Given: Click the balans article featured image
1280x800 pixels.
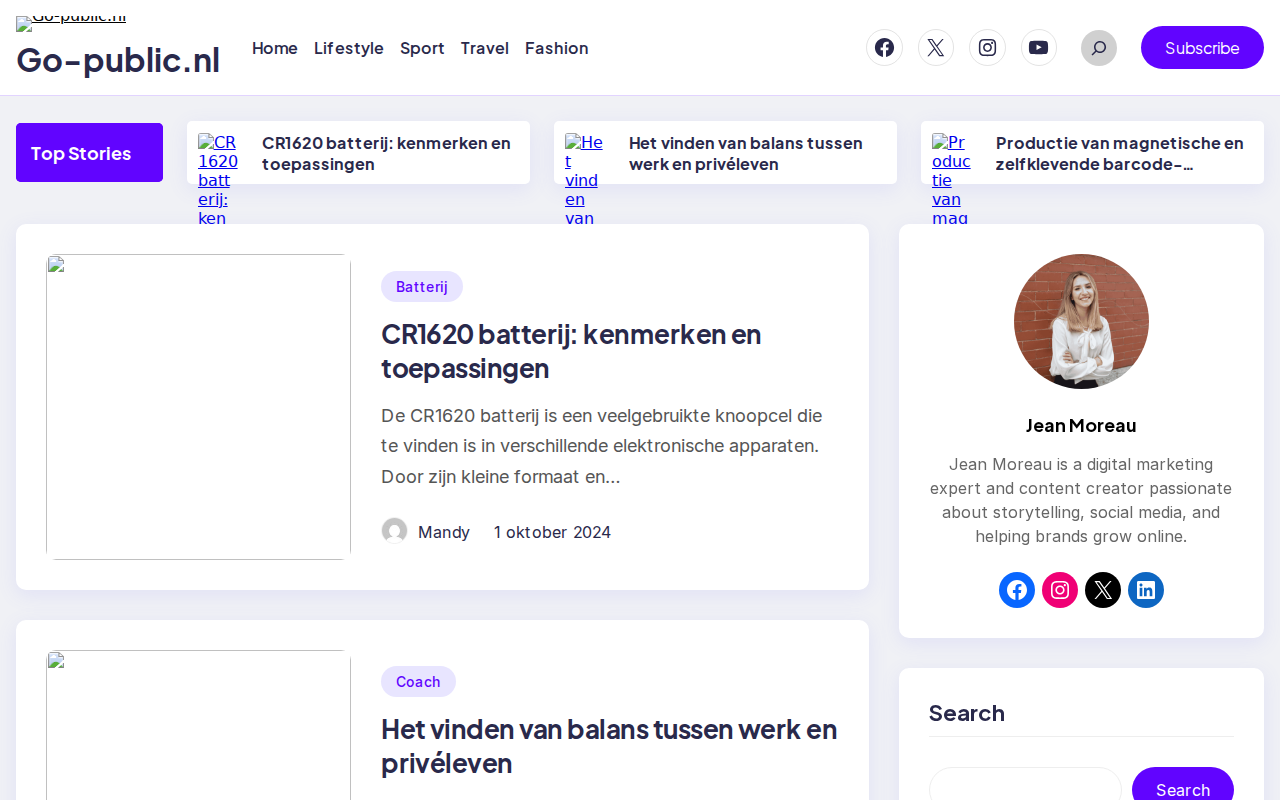Looking at the screenshot, I should pos(198,725).
